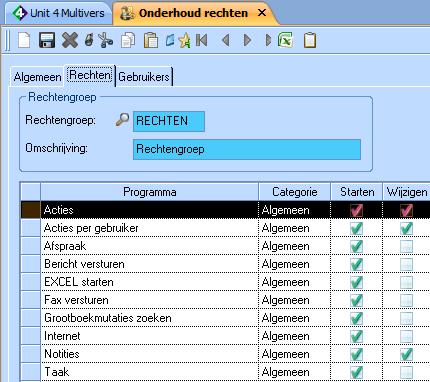Select the Notities program row
The image size is (430, 382).
pos(225,354)
